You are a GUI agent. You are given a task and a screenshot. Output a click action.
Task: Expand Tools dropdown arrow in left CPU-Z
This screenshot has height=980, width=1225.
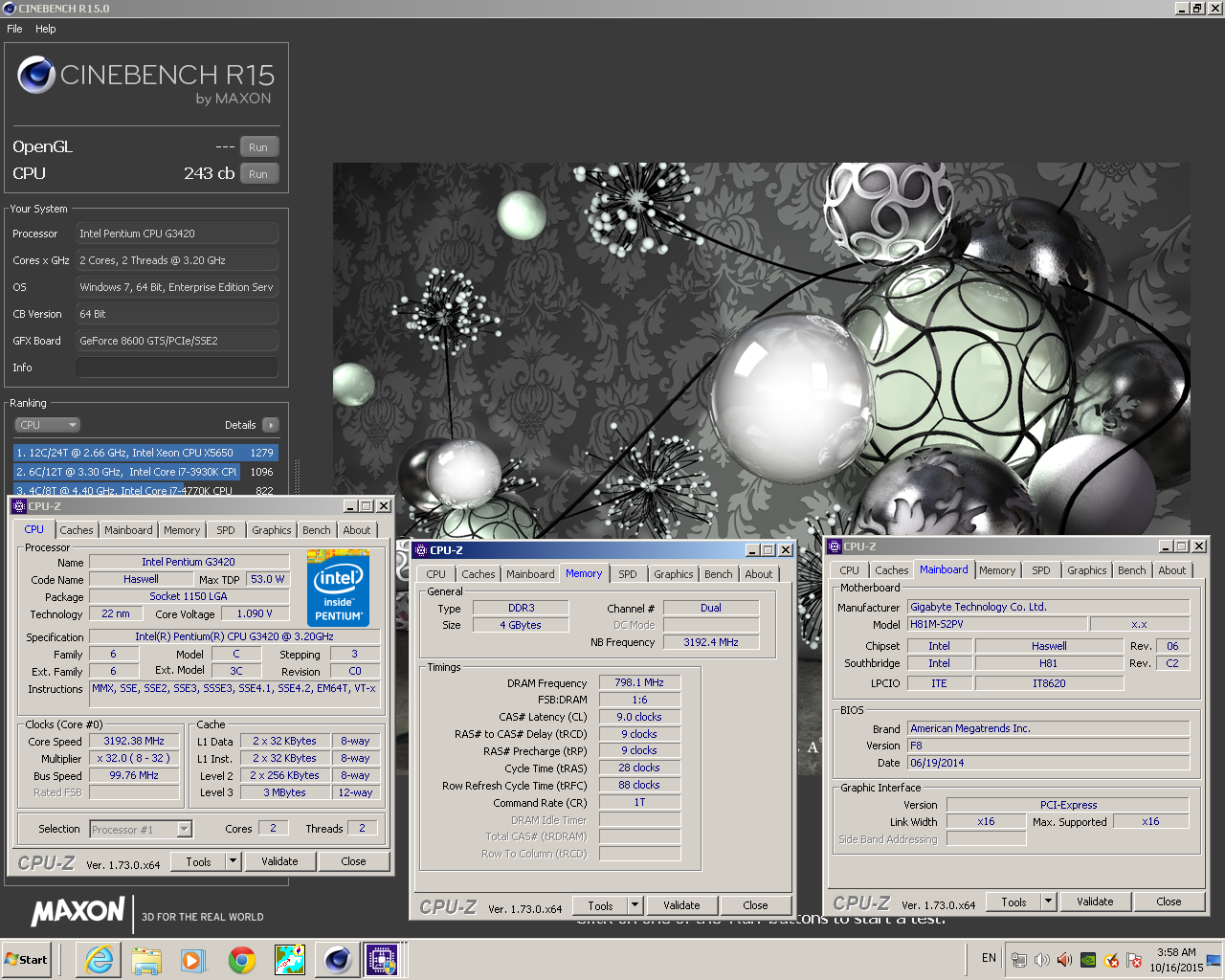(233, 861)
